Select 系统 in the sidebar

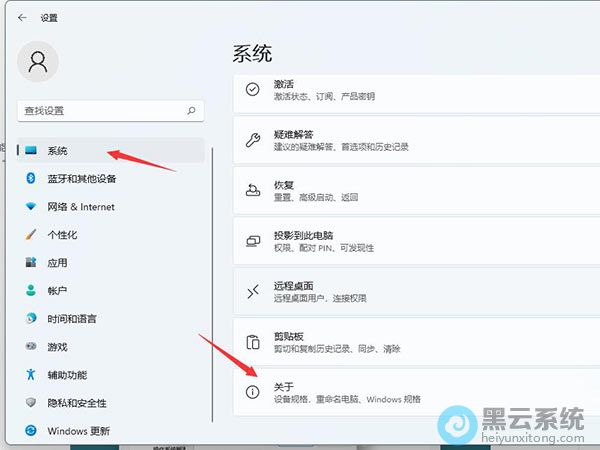58,150
